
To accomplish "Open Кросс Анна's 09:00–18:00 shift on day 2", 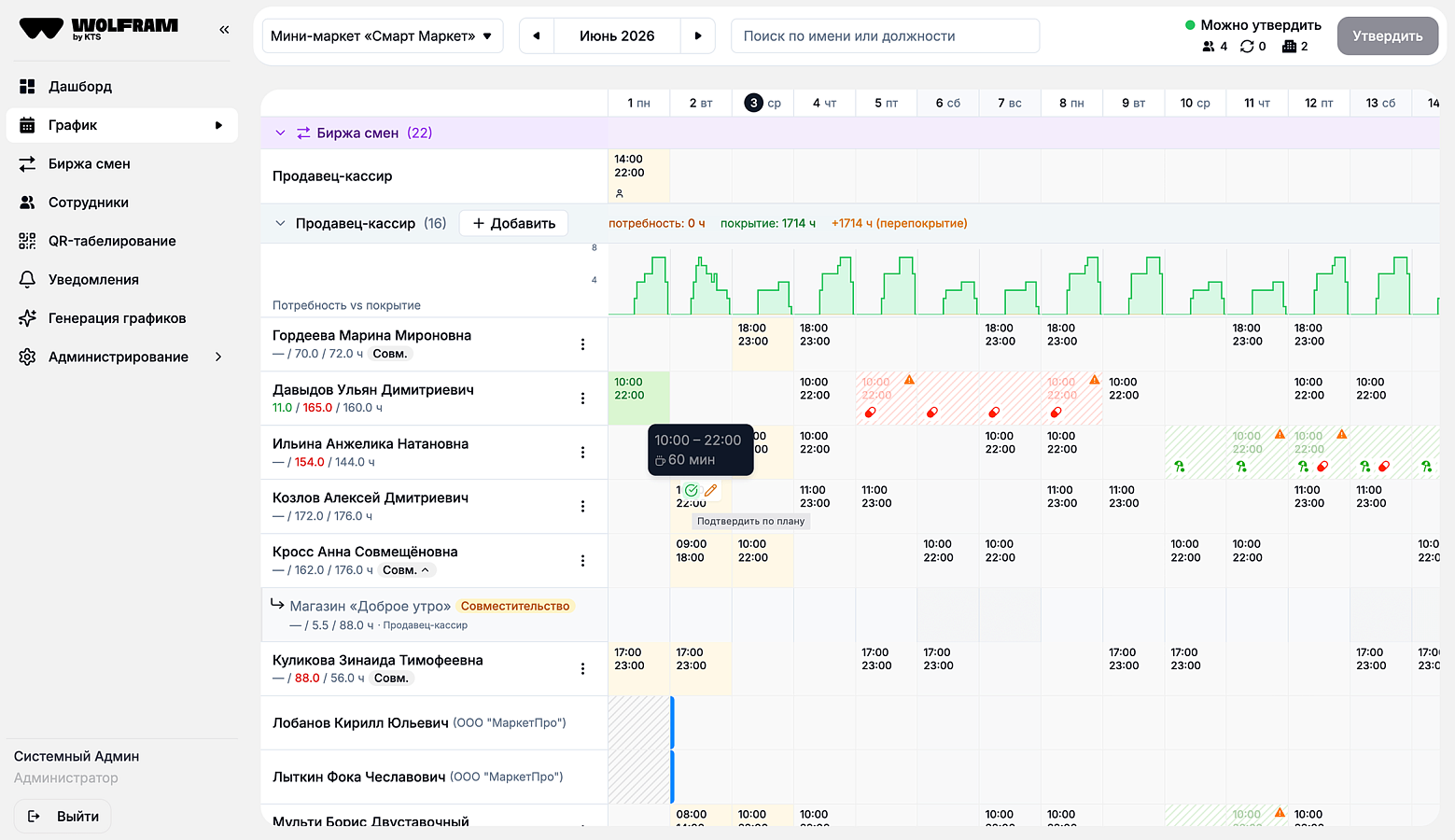I will pyautogui.click(x=701, y=561).
